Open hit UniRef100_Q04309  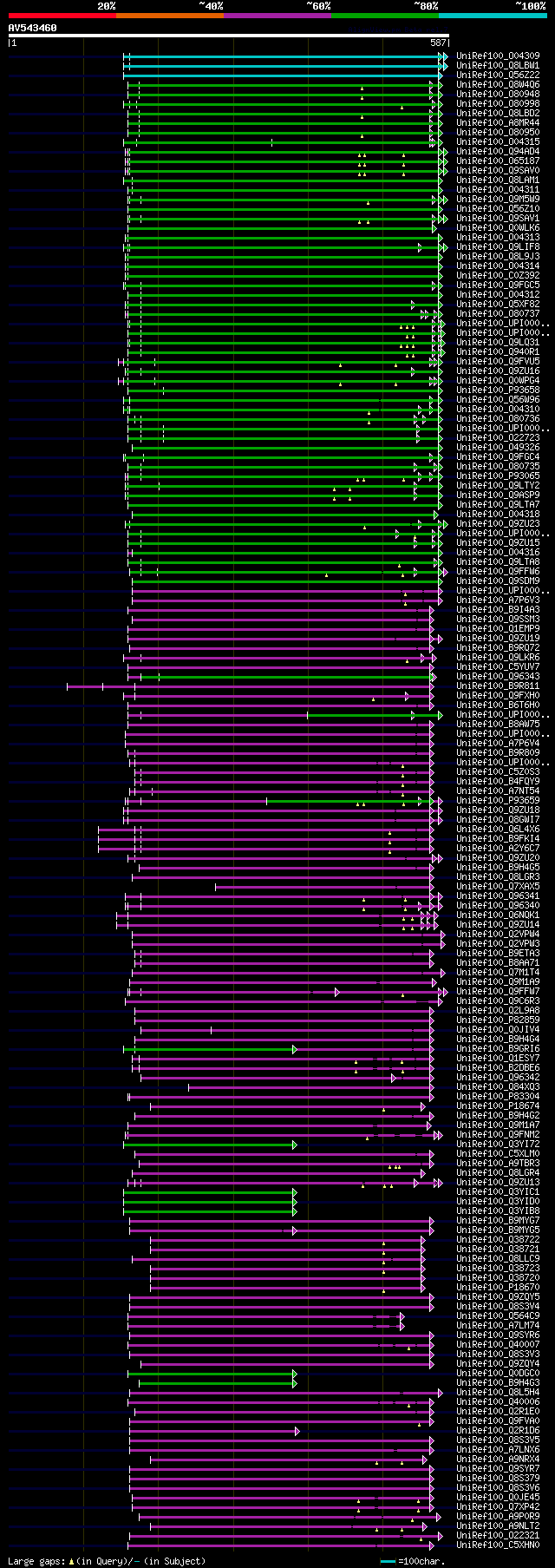click(x=498, y=56)
